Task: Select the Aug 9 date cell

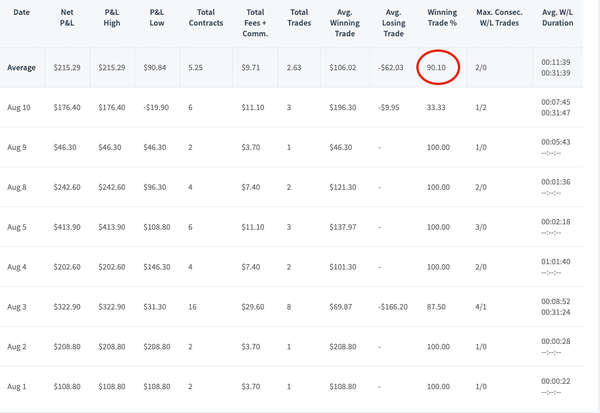Action: (x=17, y=147)
